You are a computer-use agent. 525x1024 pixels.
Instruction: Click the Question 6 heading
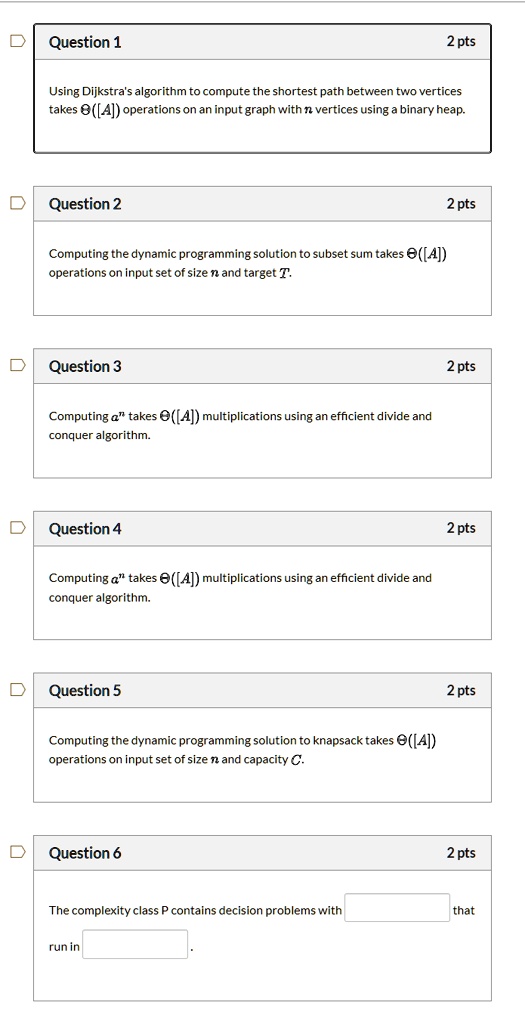pos(86,853)
